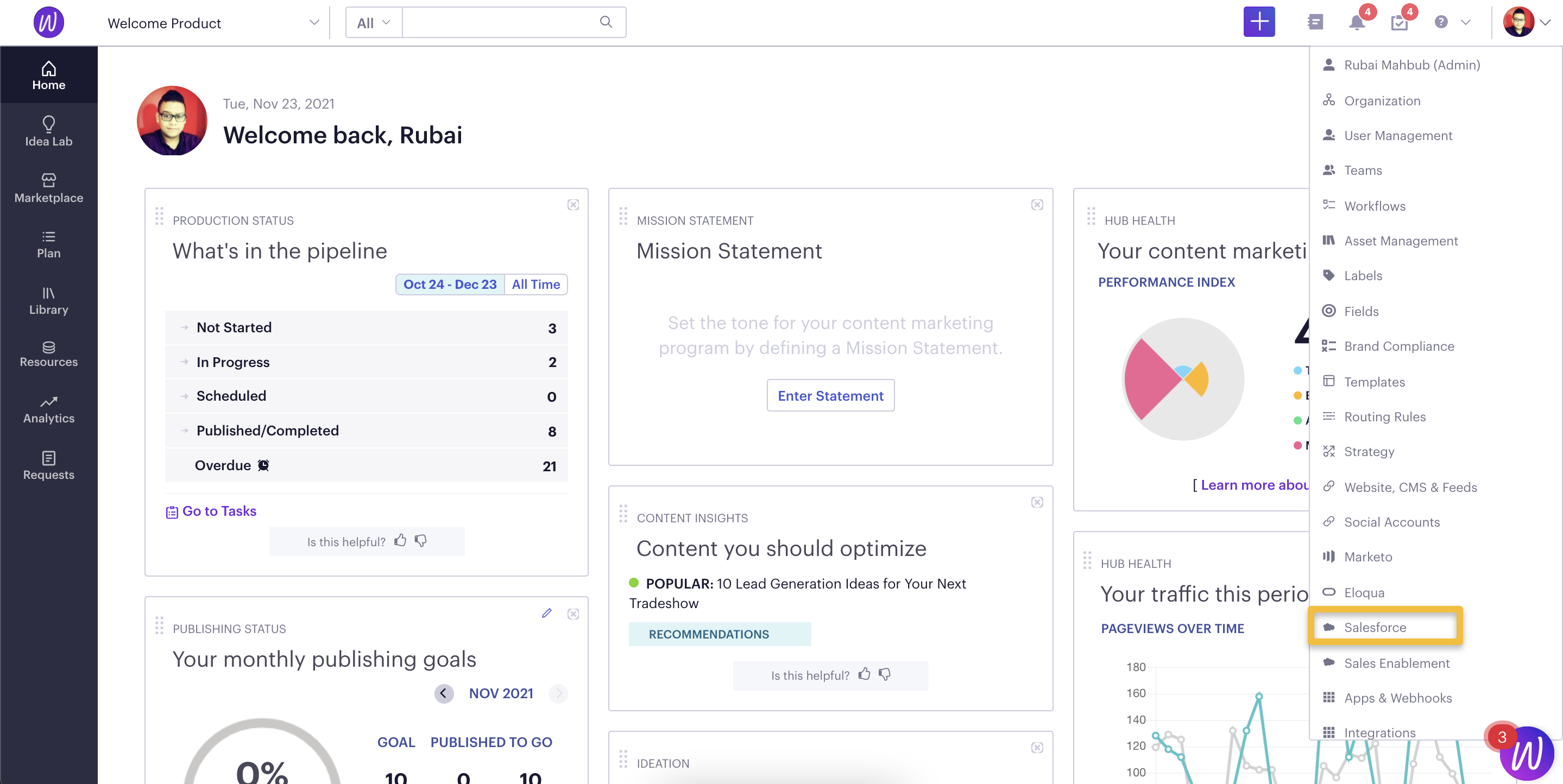Select Teams in the user menu
This screenshot has width=1563, height=784.
(1363, 170)
